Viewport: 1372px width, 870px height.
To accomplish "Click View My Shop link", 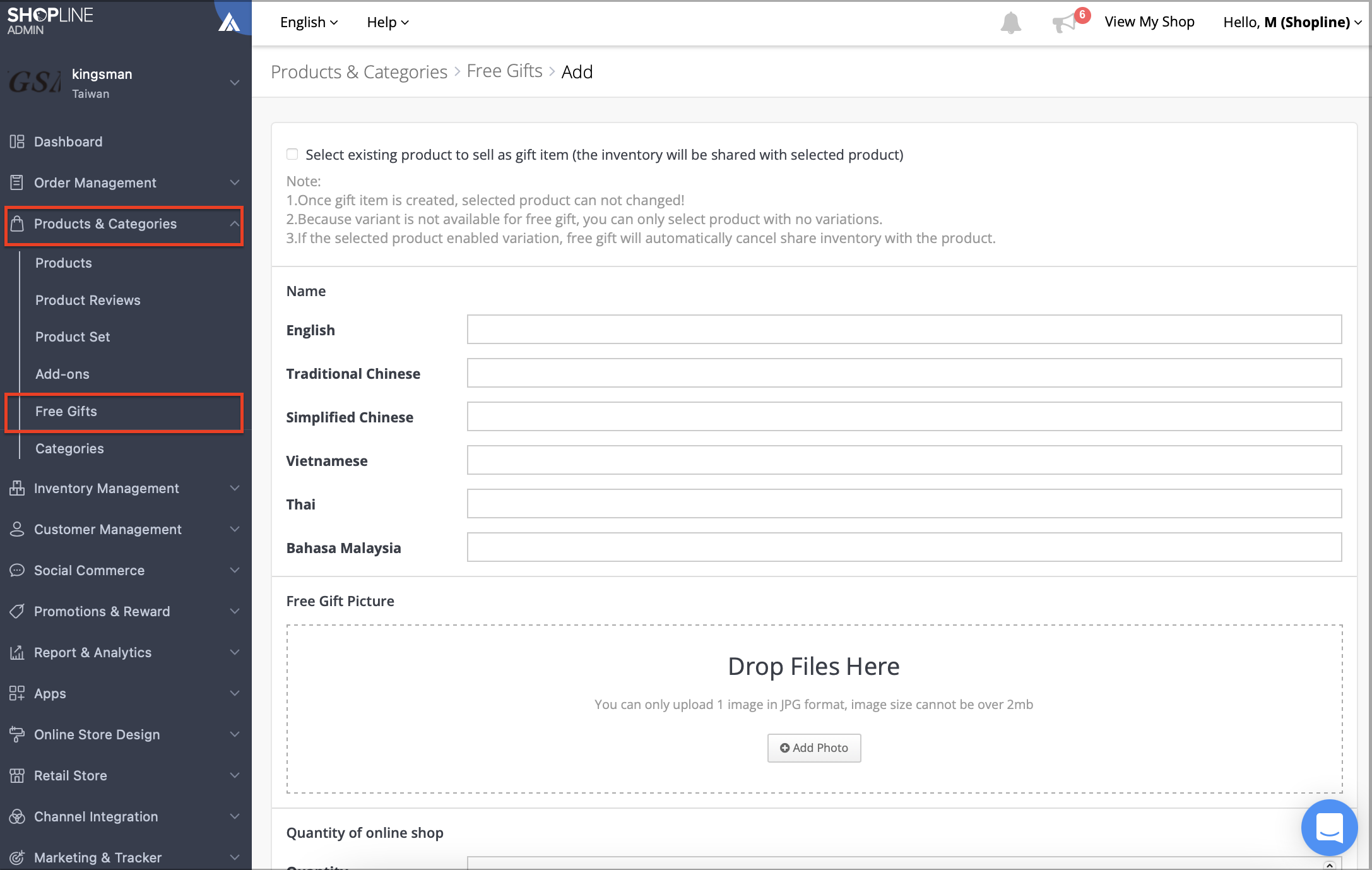I will tap(1149, 22).
